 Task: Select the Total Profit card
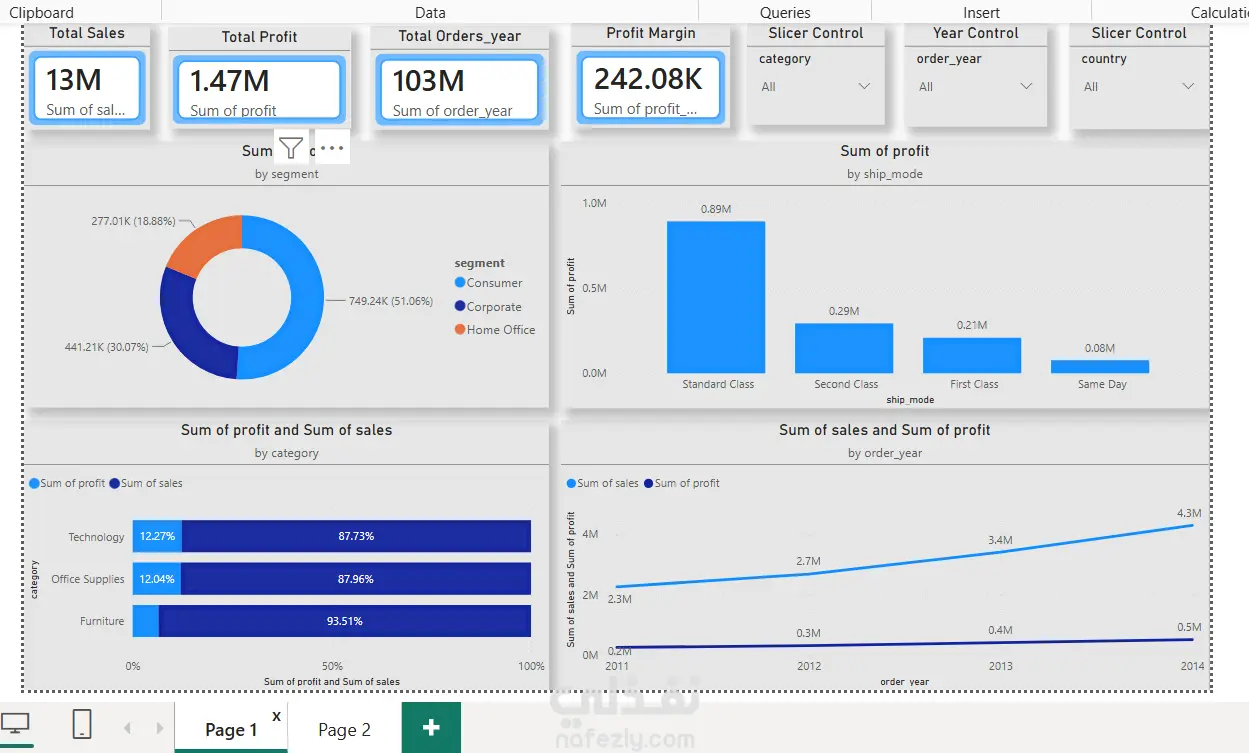coord(259,89)
